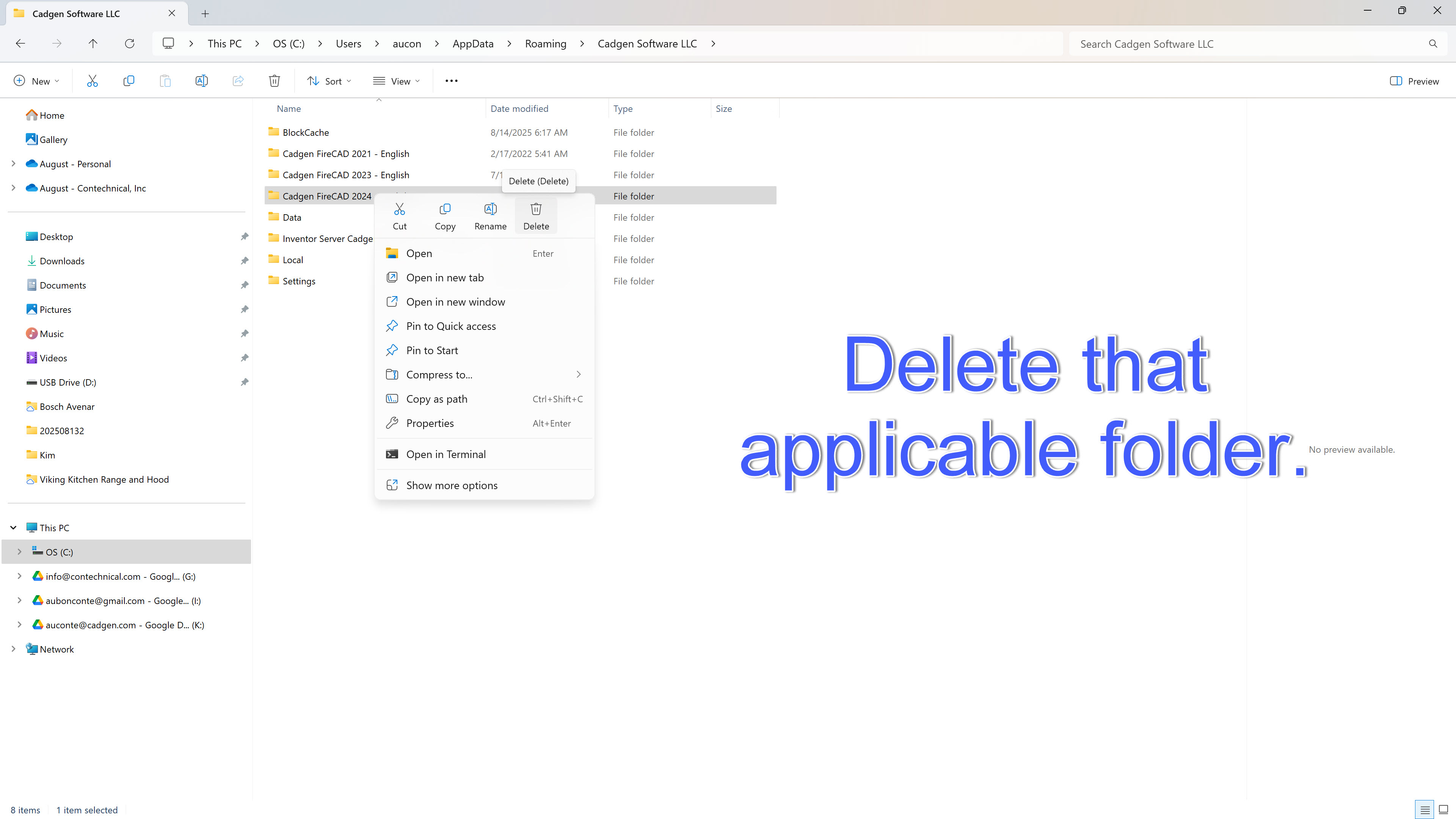The width and height of the screenshot is (1456, 819).
Task: Open the Sort dropdown
Action: pyautogui.click(x=329, y=81)
